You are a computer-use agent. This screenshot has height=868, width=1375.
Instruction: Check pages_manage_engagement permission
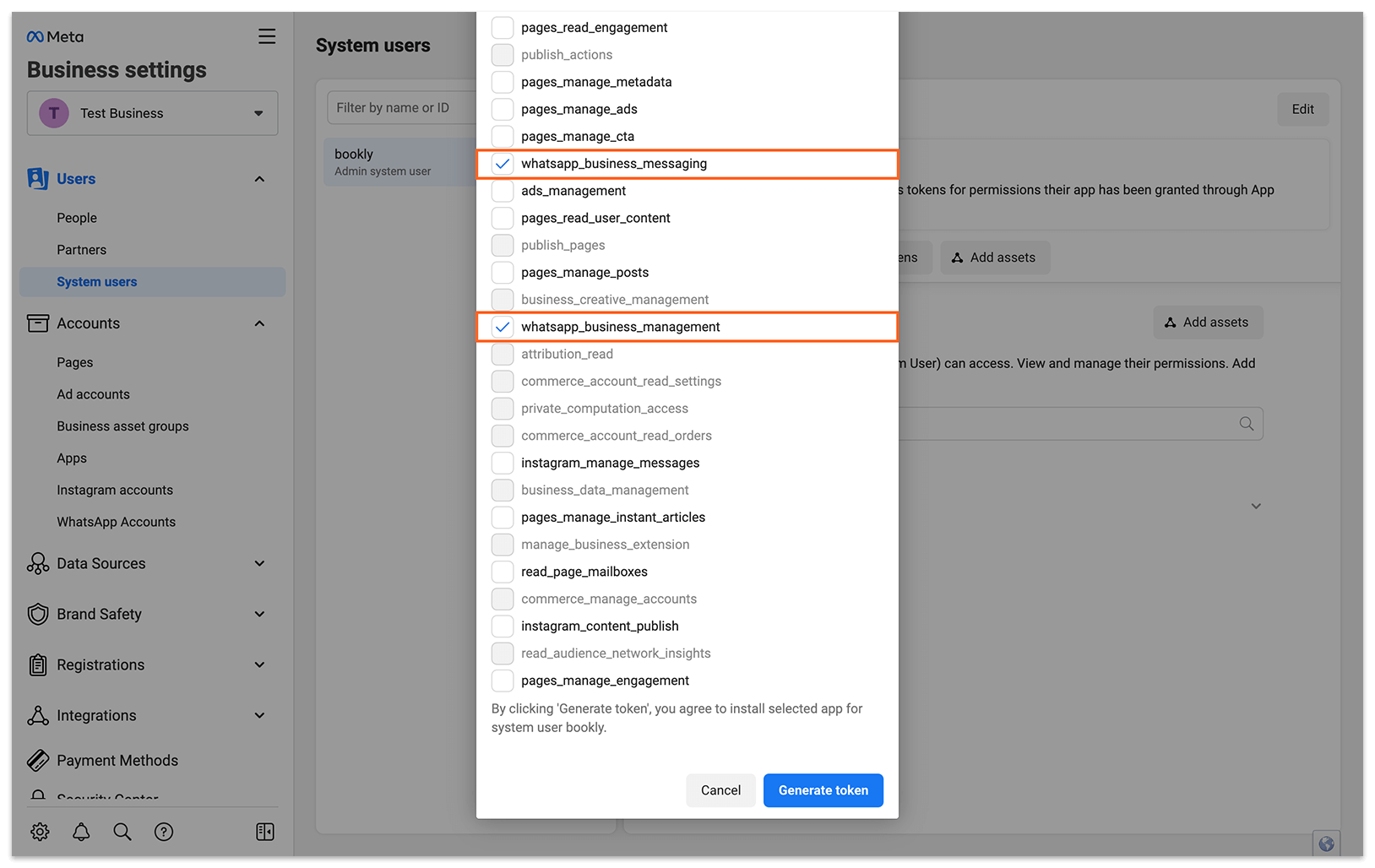pyautogui.click(x=503, y=681)
